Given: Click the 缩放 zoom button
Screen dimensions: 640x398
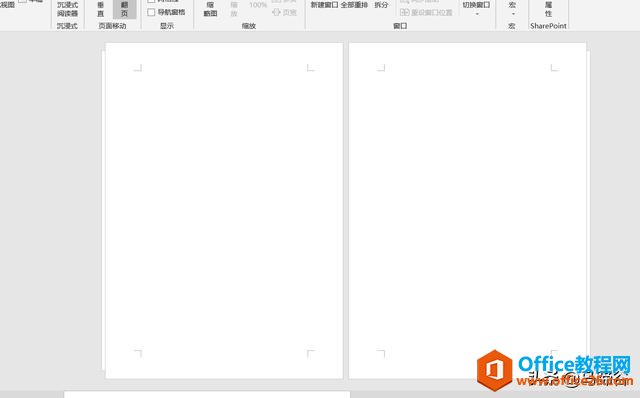Looking at the screenshot, I should pos(234,9).
